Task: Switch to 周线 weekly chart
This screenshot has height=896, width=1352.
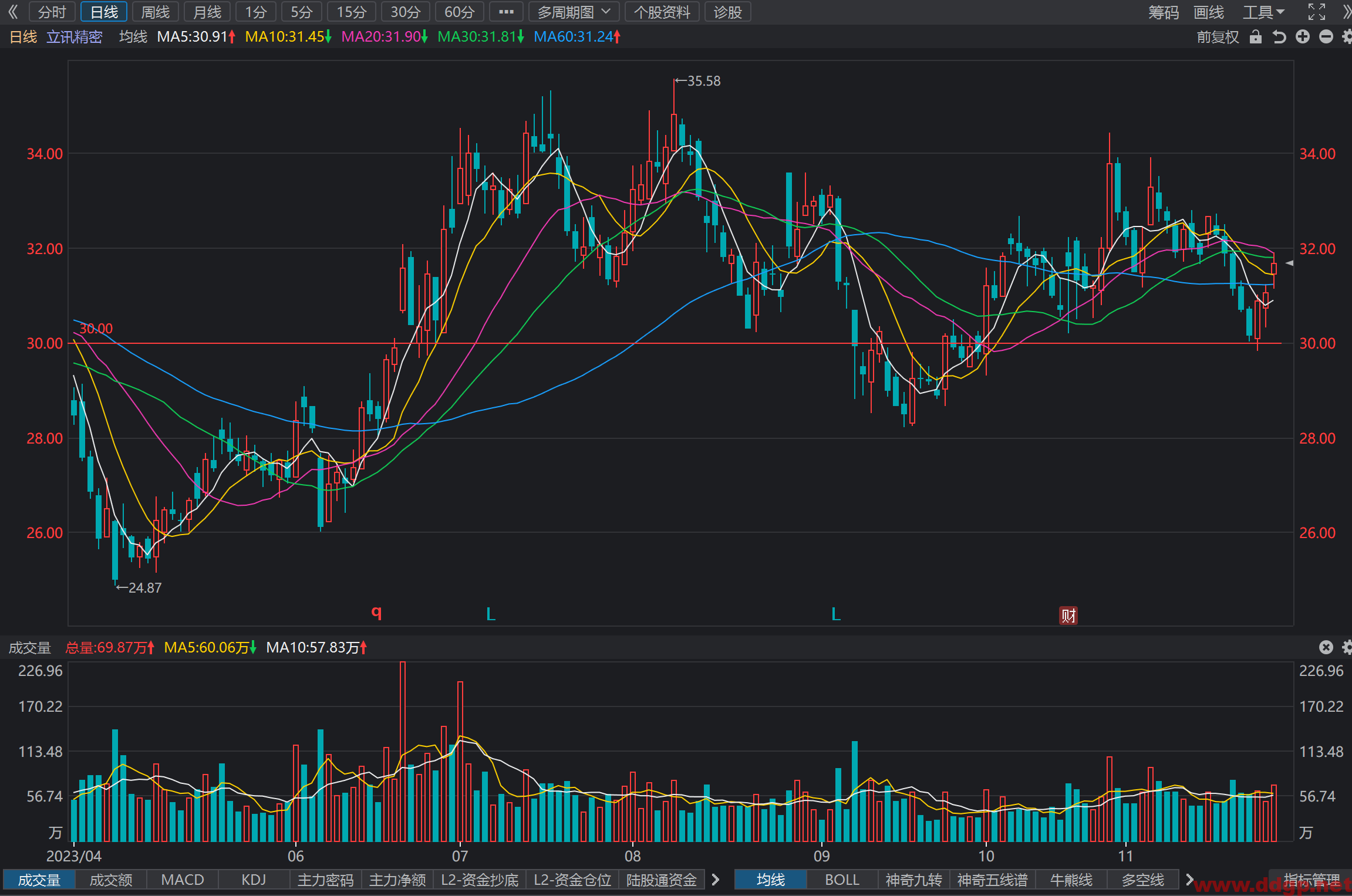Action: (x=156, y=12)
